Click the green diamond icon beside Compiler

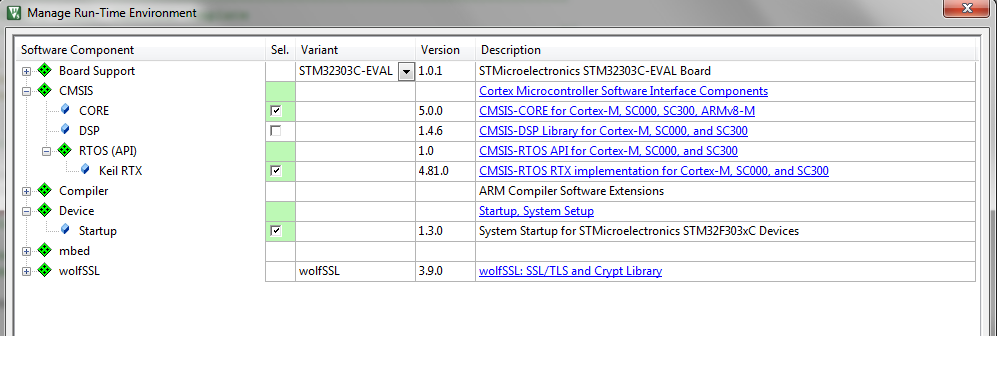[x=44, y=190]
